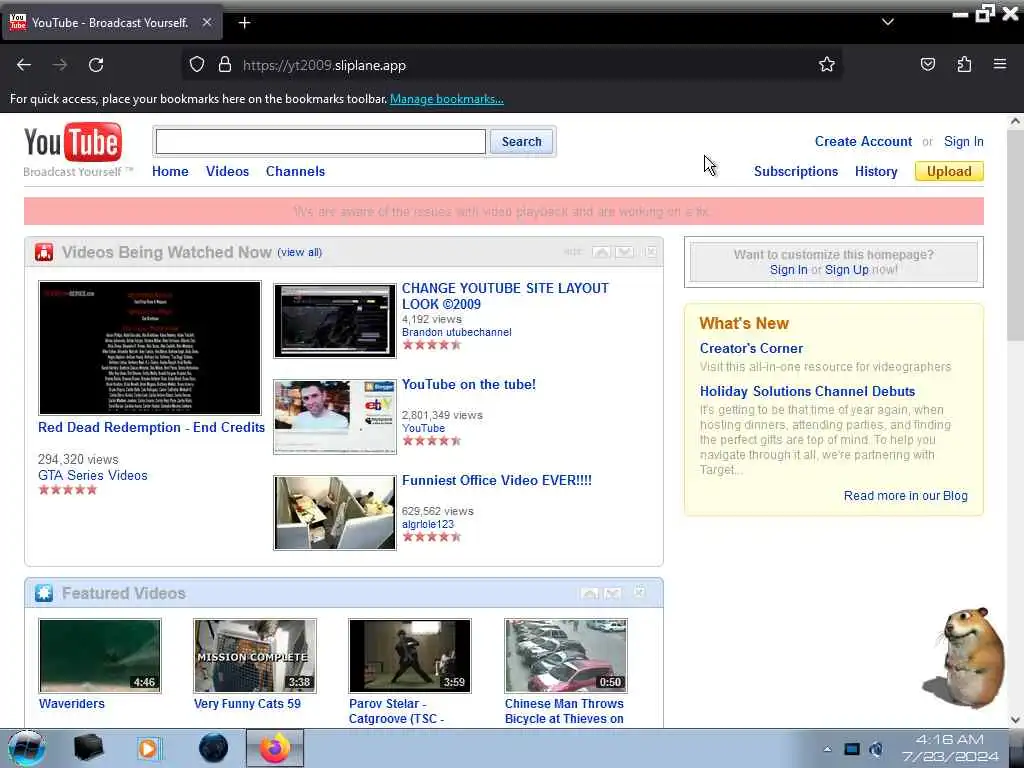Open a new tab with plus icon
This screenshot has width=1024, height=768.
pyautogui.click(x=244, y=23)
